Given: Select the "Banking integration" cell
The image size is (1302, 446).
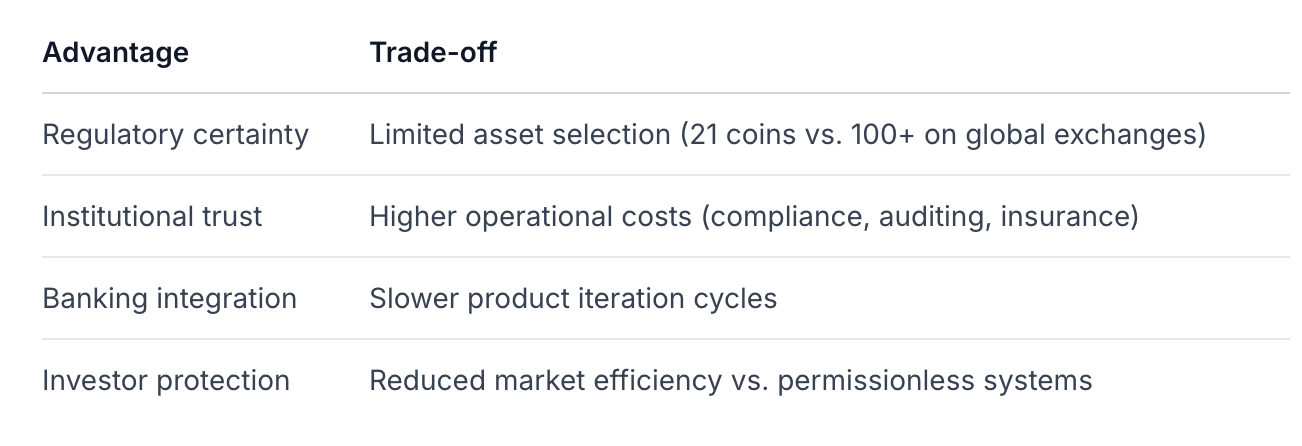Looking at the screenshot, I should (x=169, y=298).
